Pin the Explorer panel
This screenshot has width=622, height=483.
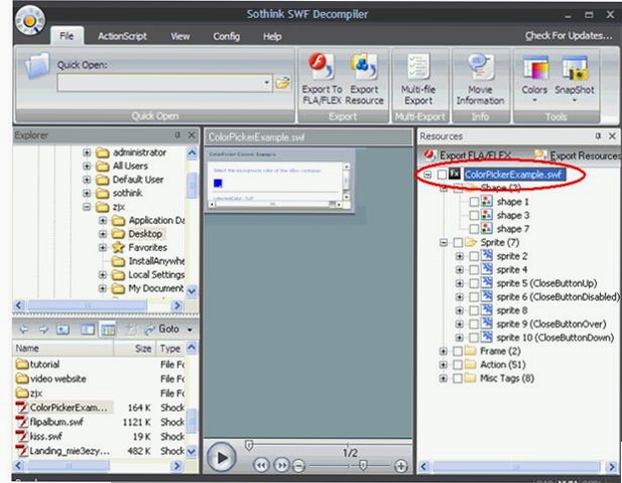coord(177,135)
